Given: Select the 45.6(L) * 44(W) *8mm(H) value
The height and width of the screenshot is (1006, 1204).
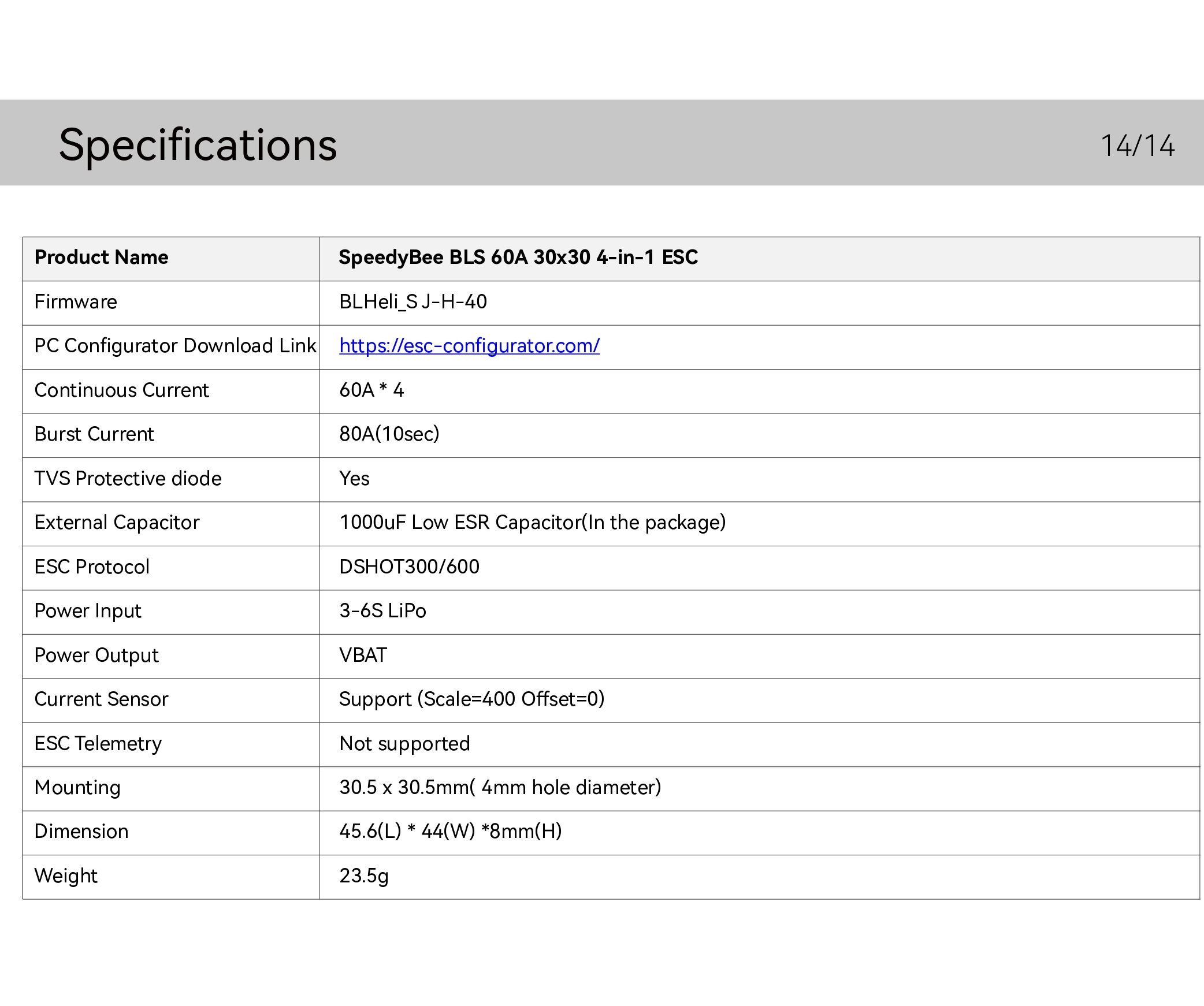Looking at the screenshot, I should 451,832.
